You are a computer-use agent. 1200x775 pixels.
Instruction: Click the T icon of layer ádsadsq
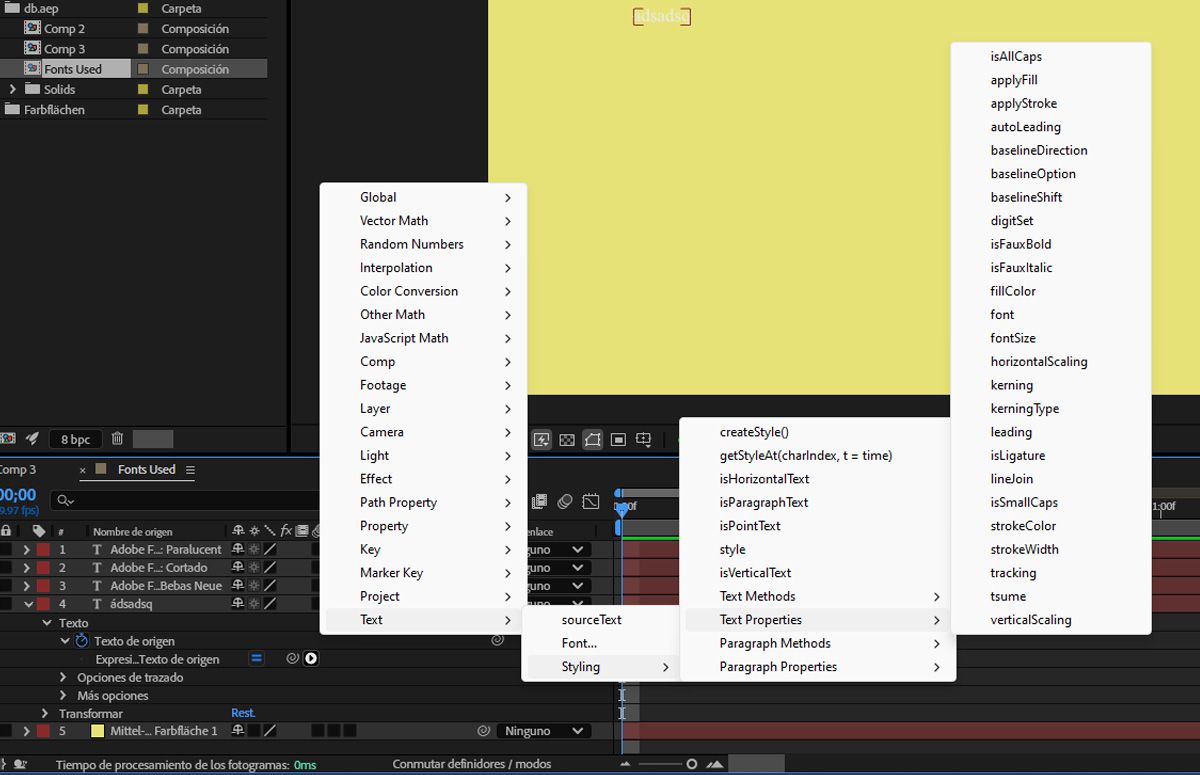[x=97, y=604]
